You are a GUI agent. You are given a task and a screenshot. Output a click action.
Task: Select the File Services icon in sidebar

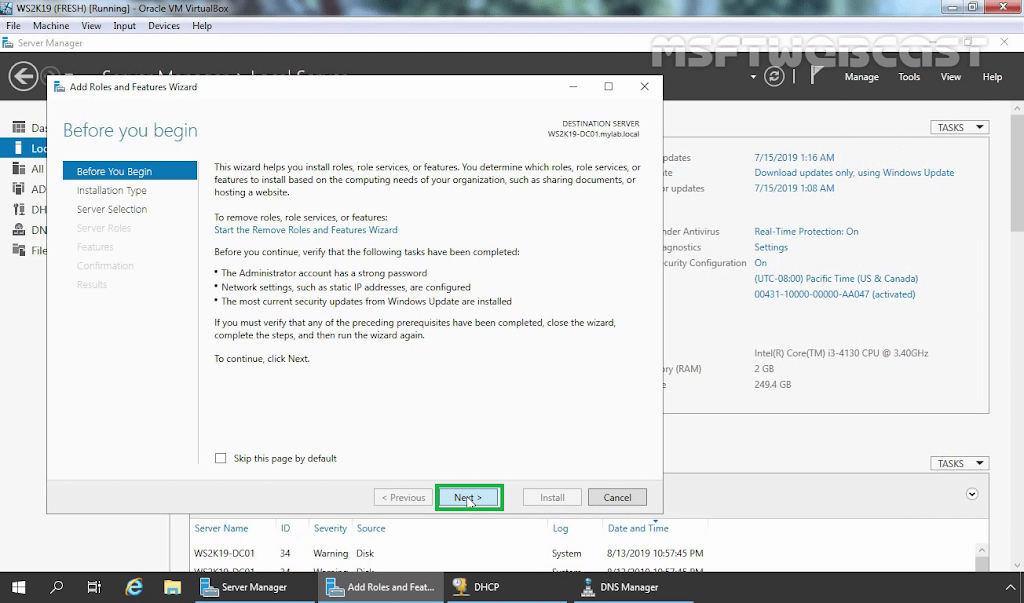click(19, 250)
